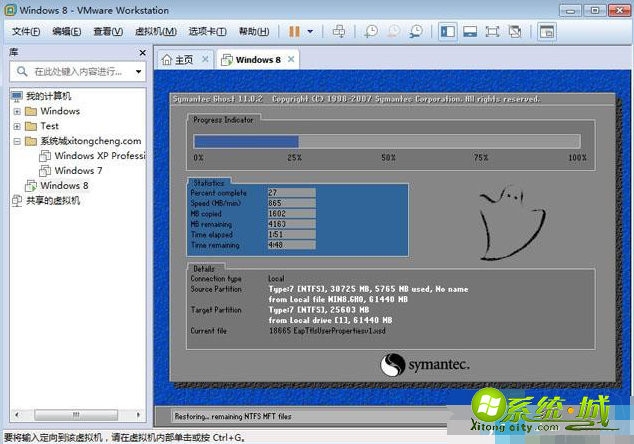The width and height of the screenshot is (634, 444).
Task: Click the Send Ctrl+Alt+Del toolbar icon
Action: click(339, 32)
